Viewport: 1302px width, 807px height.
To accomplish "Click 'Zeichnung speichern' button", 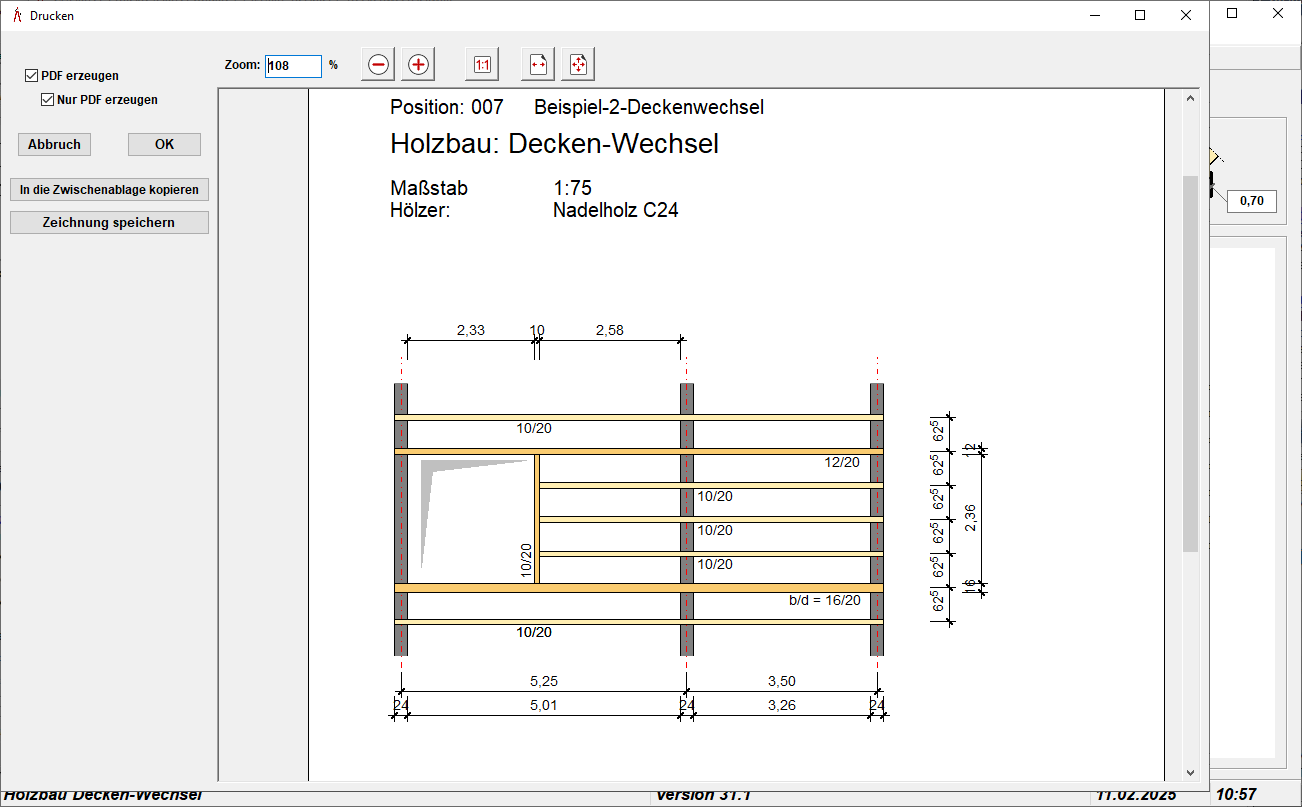I will 109,222.
